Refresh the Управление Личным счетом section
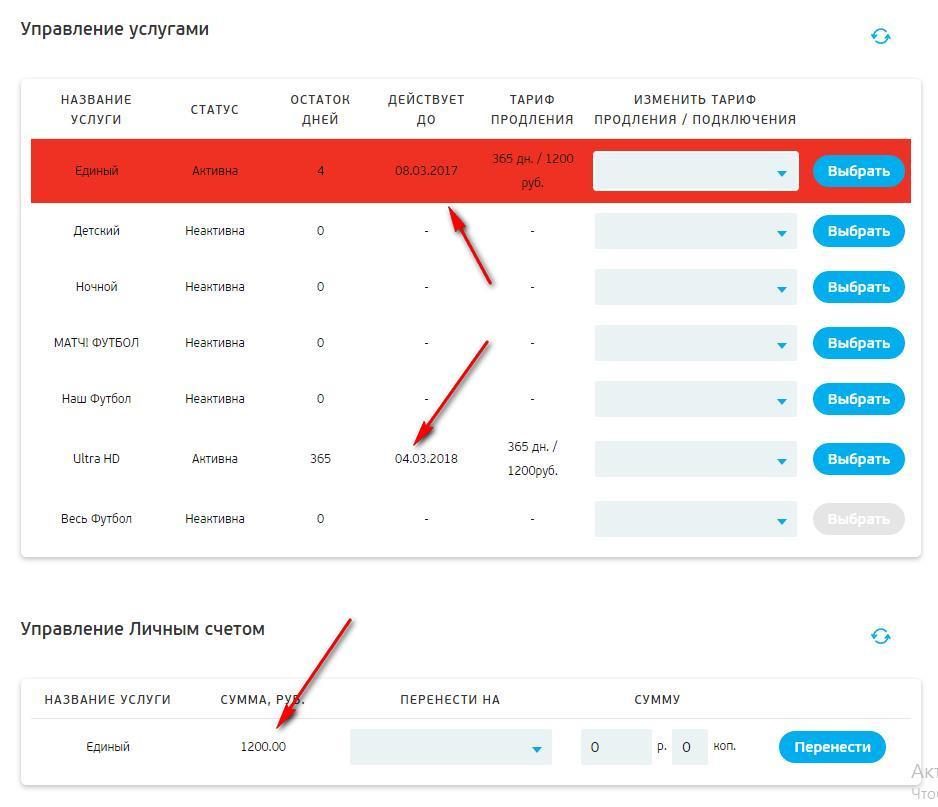 coord(880,636)
